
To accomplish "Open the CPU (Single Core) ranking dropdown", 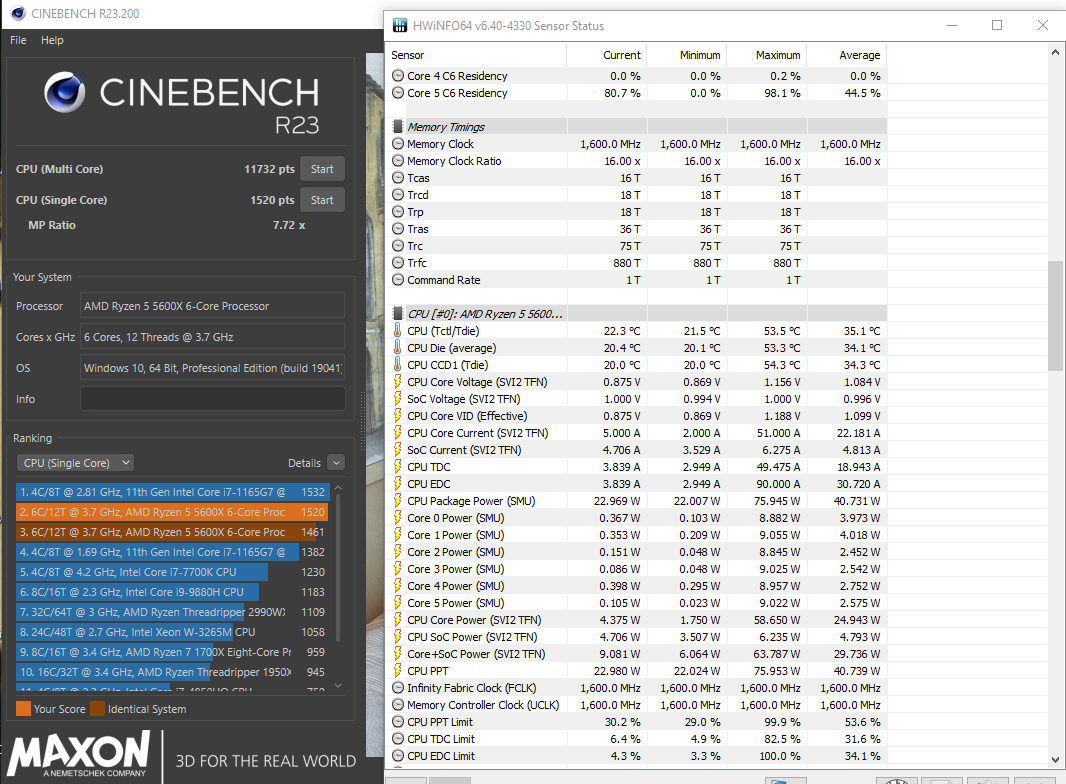I will 75,463.
